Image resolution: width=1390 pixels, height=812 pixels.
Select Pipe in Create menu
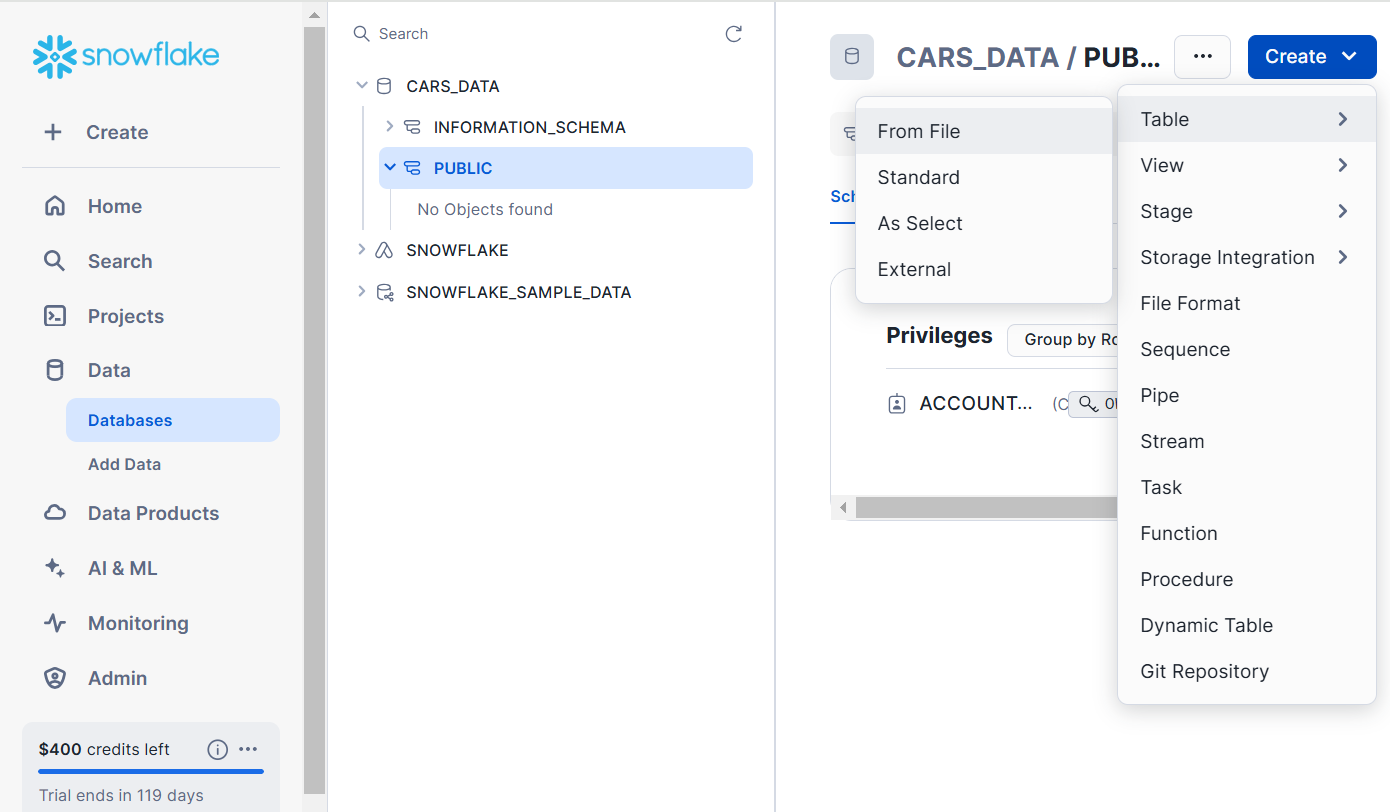click(x=1246, y=395)
